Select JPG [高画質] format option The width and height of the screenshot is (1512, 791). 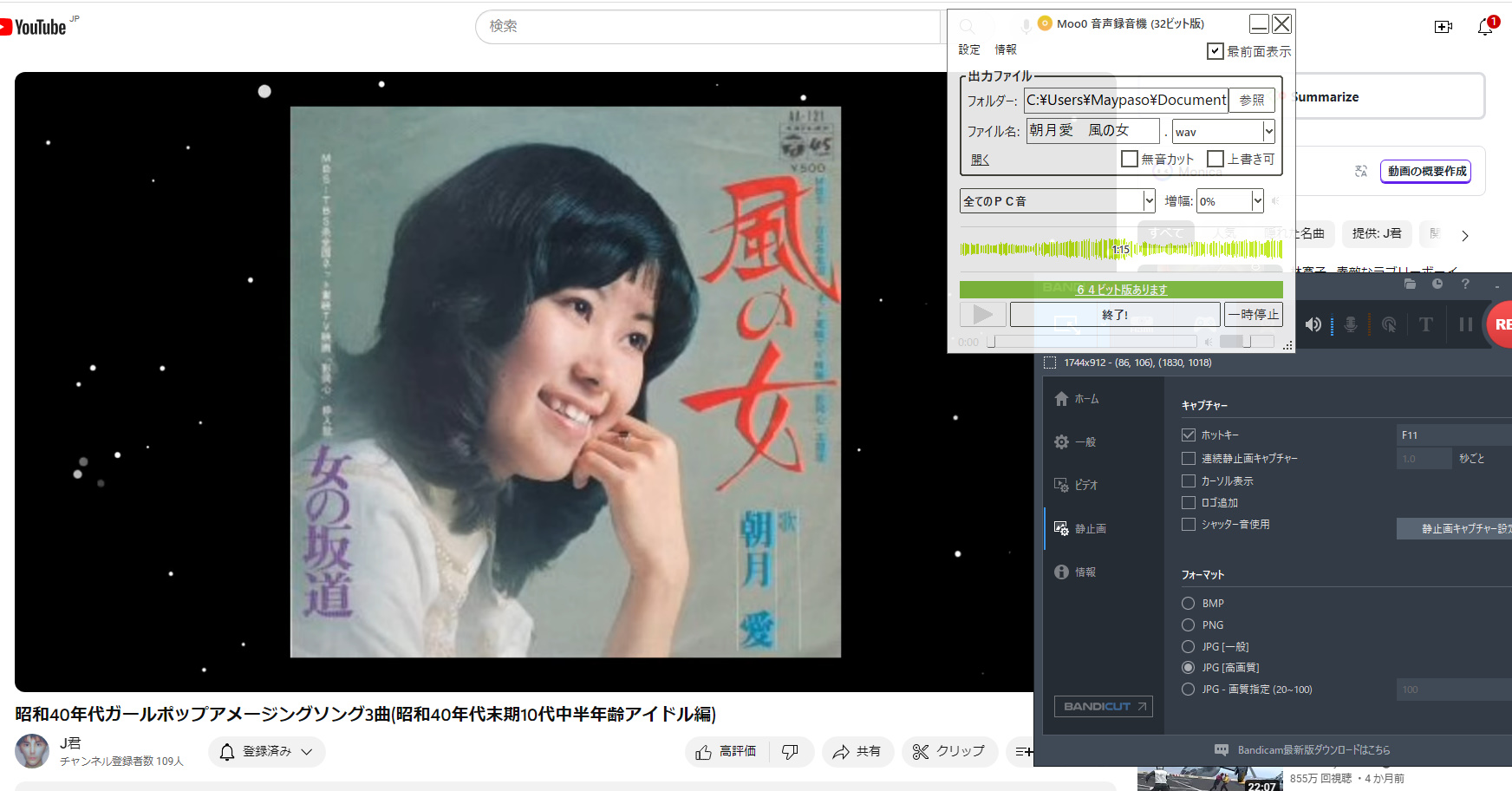click(x=1188, y=668)
